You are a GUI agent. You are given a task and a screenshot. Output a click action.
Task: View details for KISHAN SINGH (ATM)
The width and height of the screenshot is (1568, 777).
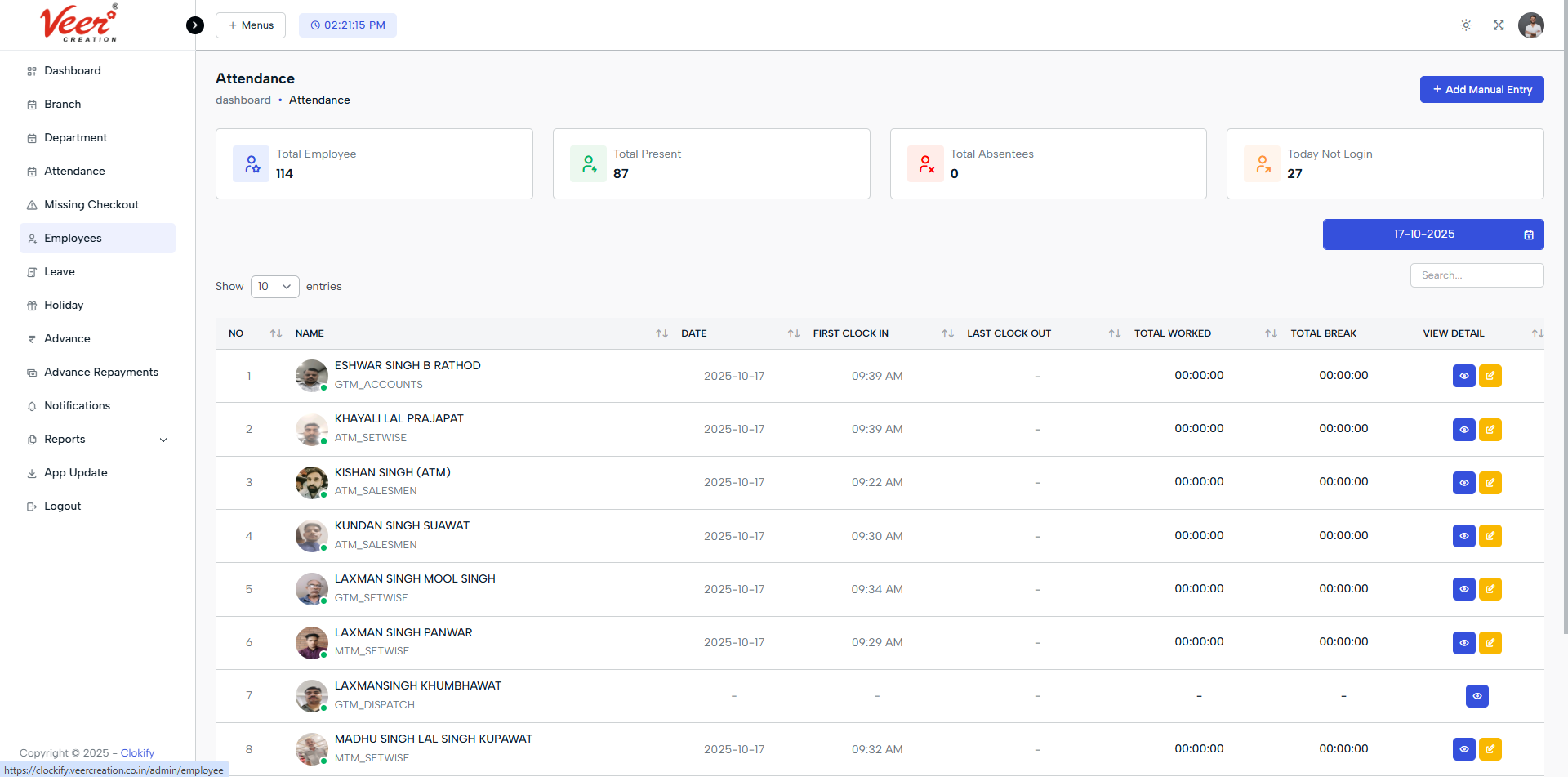[x=1463, y=483]
